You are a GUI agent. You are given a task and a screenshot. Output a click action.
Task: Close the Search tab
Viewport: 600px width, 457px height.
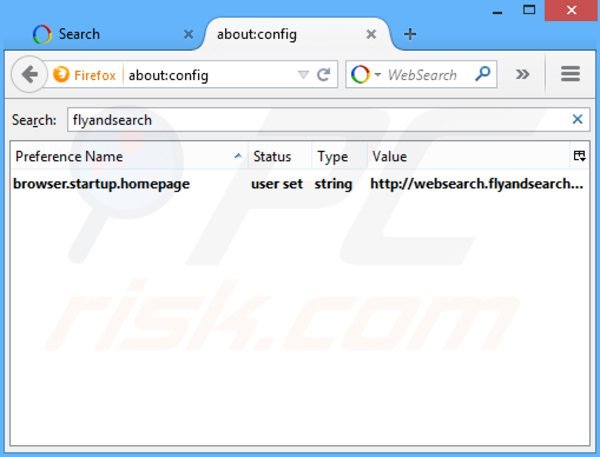tap(187, 34)
